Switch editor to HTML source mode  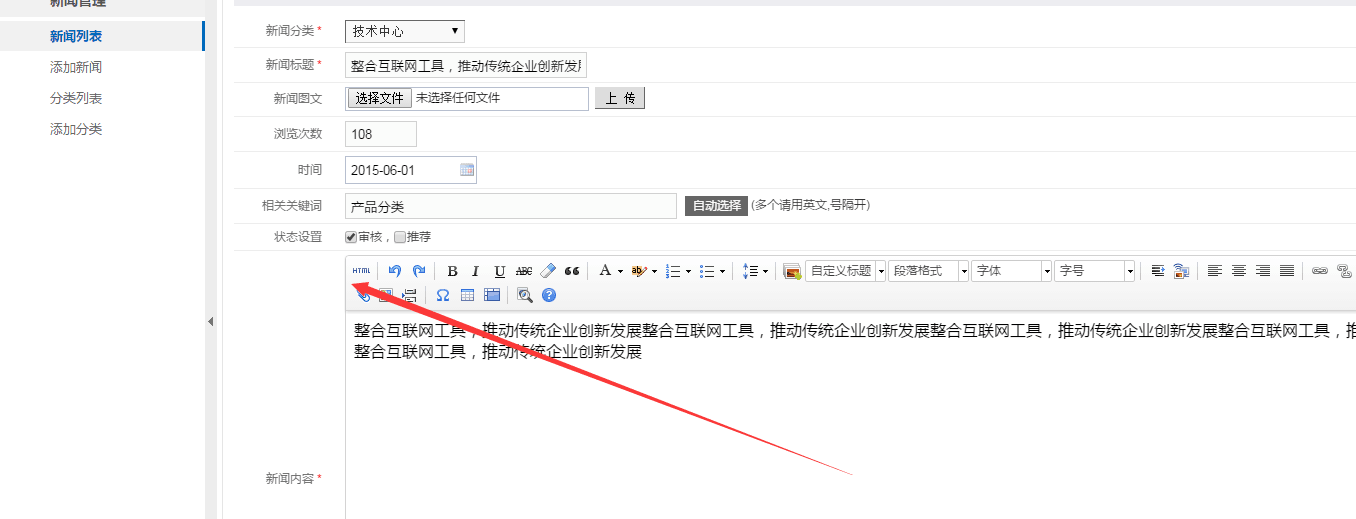[361, 271]
